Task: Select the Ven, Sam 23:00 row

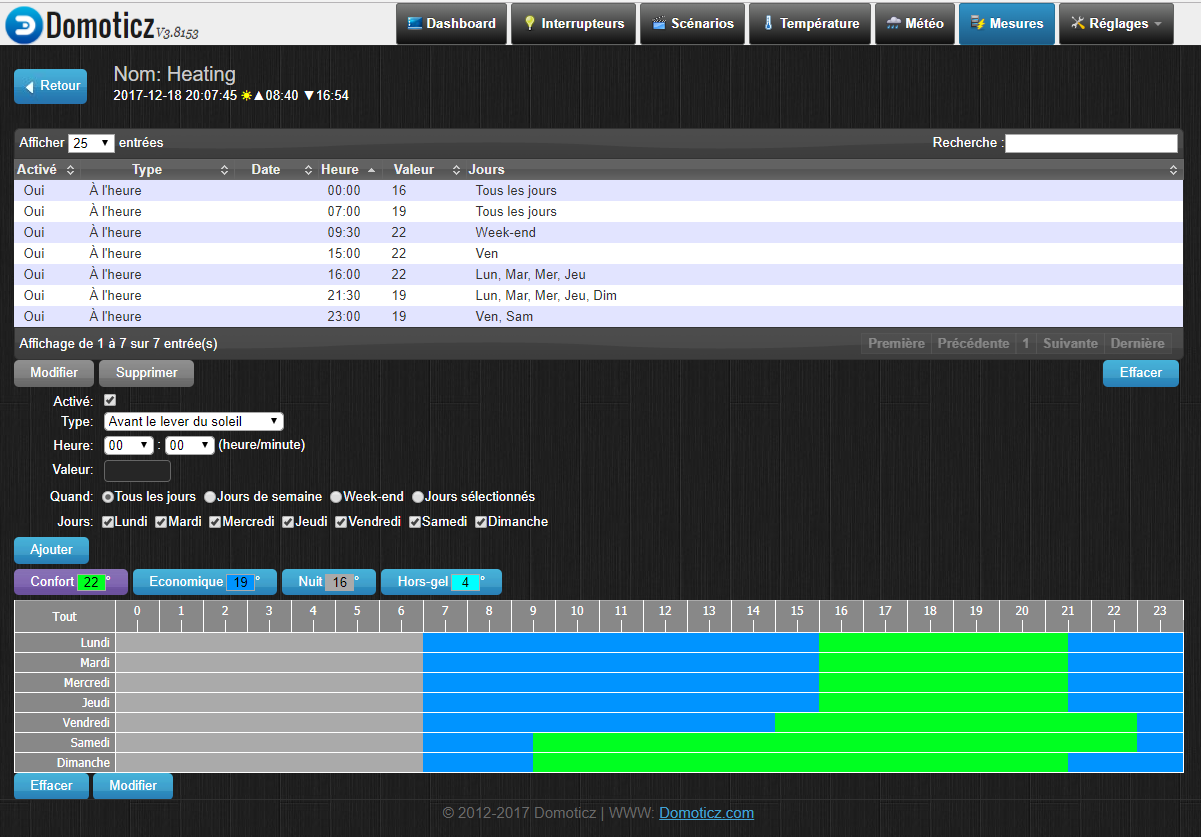Action: click(598, 316)
